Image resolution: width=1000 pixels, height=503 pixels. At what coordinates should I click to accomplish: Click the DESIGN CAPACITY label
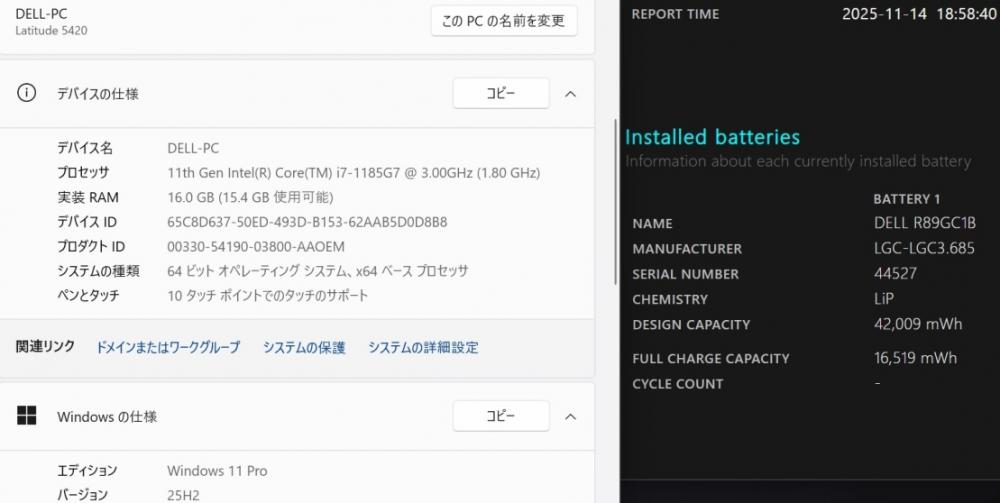[691, 325]
